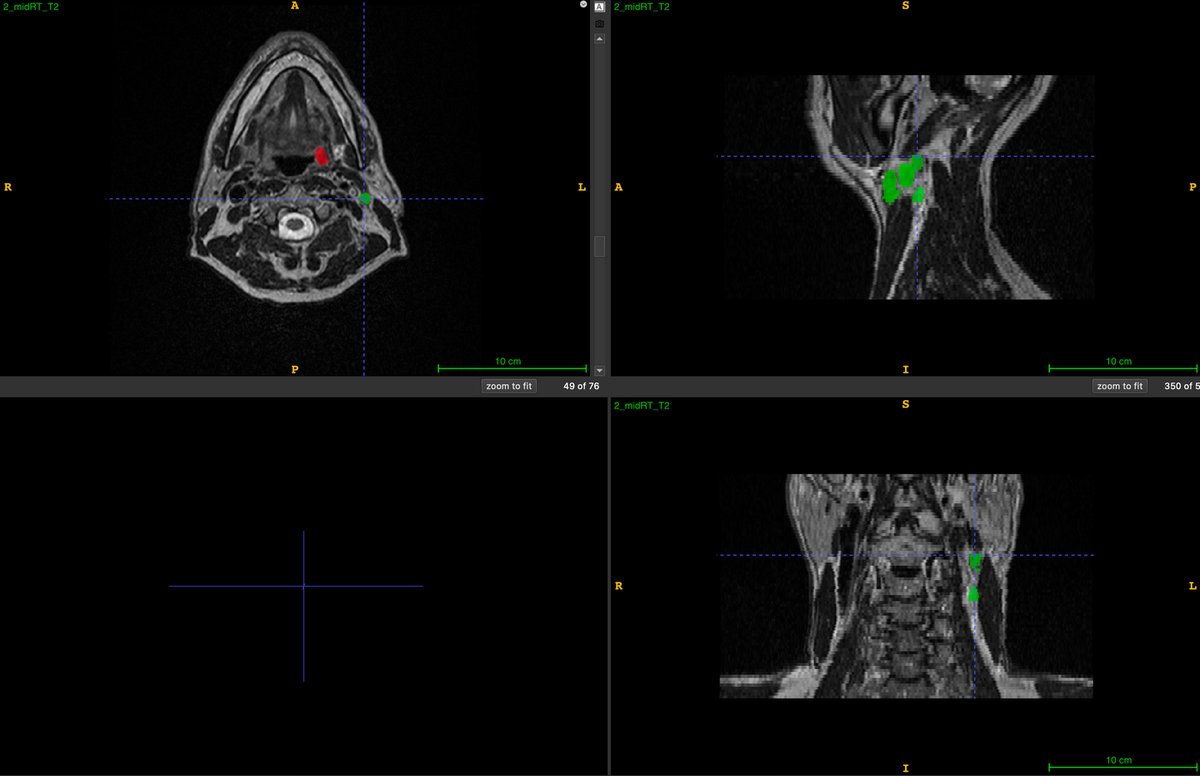Click the '10 cm' scale bar in the axial view
The width and height of the screenshot is (1200, 776).
[512, 365]
